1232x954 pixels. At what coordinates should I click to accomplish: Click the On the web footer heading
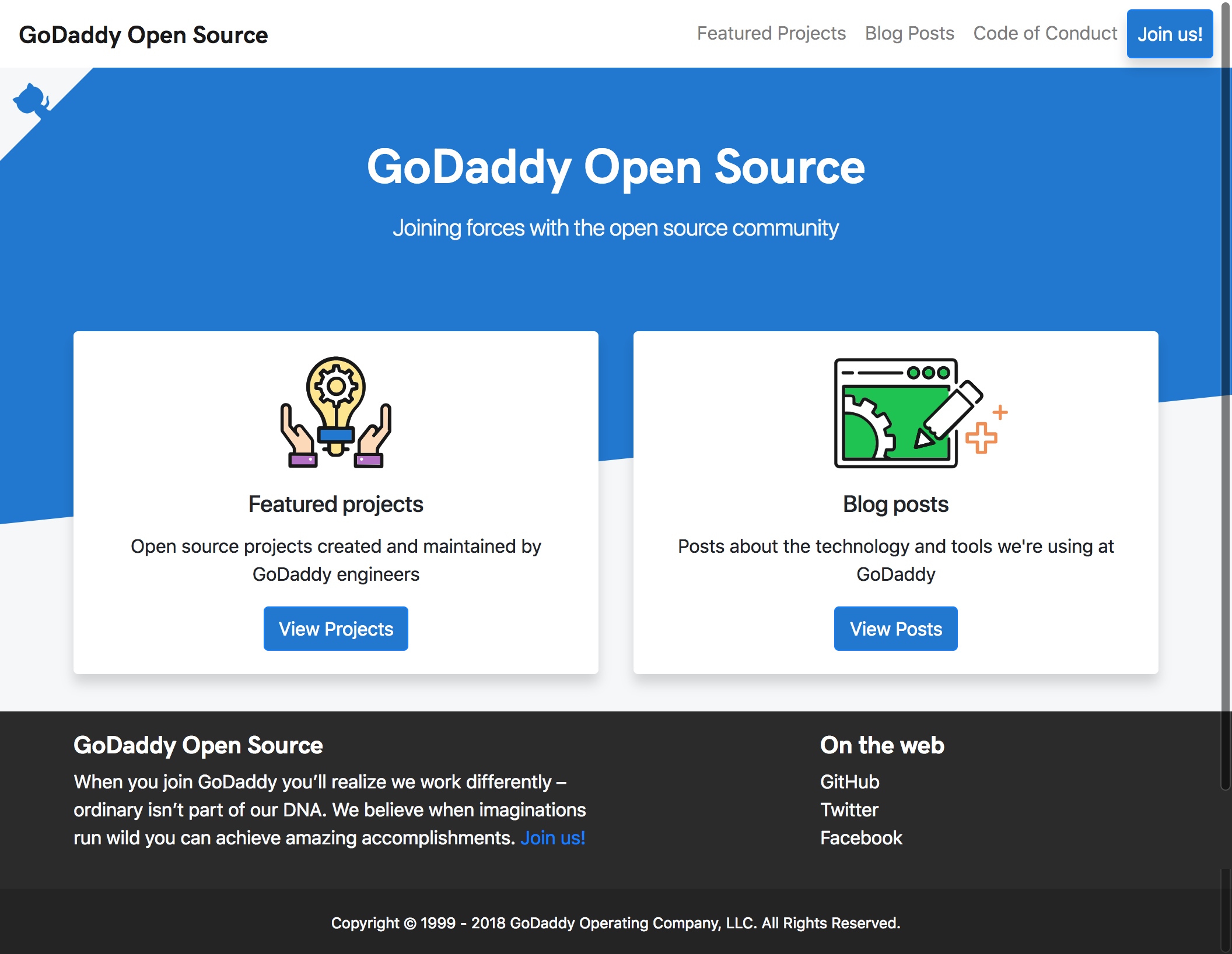882,745
